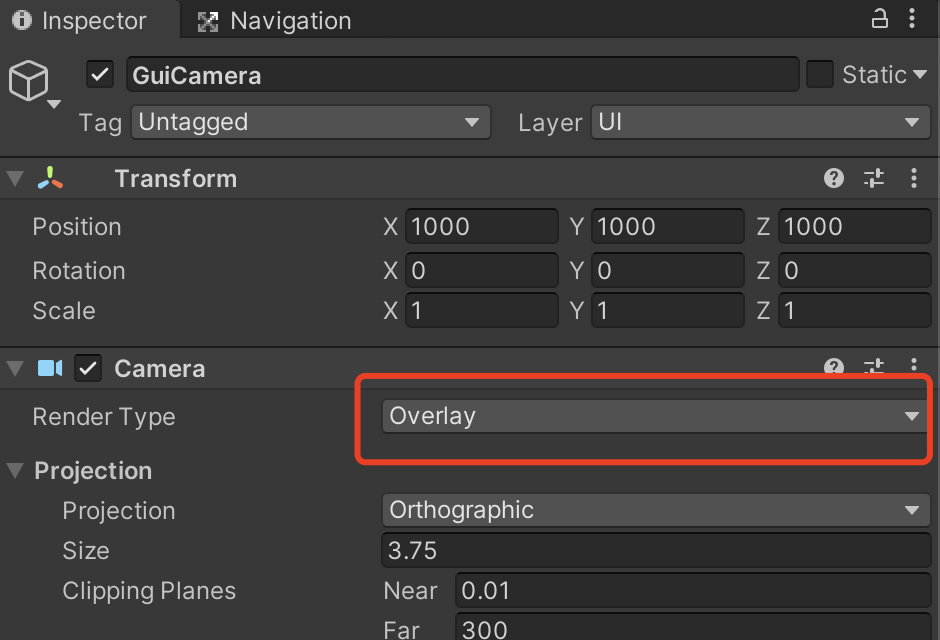Toggle the Inspector lock icon
The height and width of the screenshot is (640, 940).
point(879,19)
